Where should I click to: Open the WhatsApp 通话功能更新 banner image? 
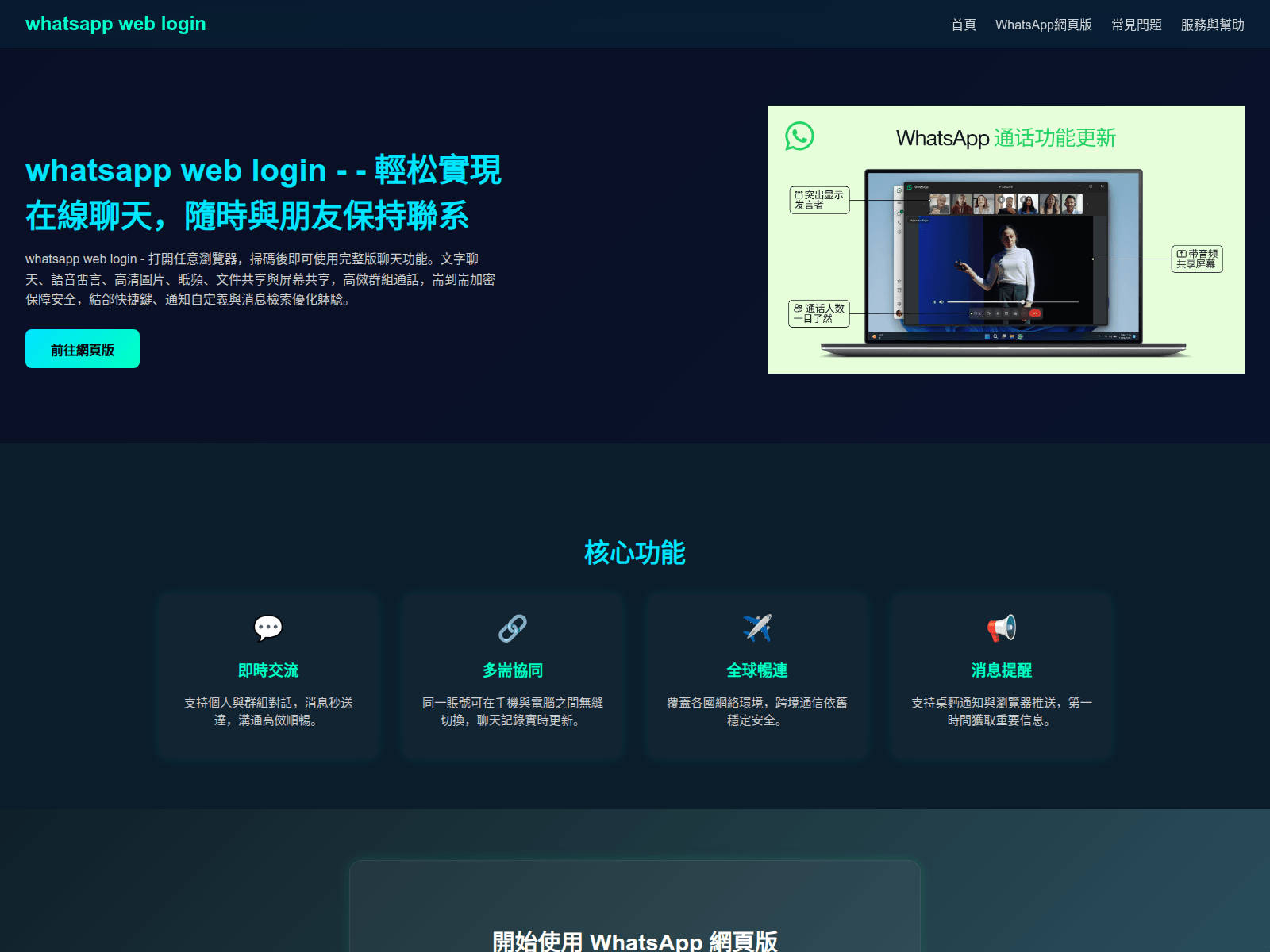tap(1006, 240)
